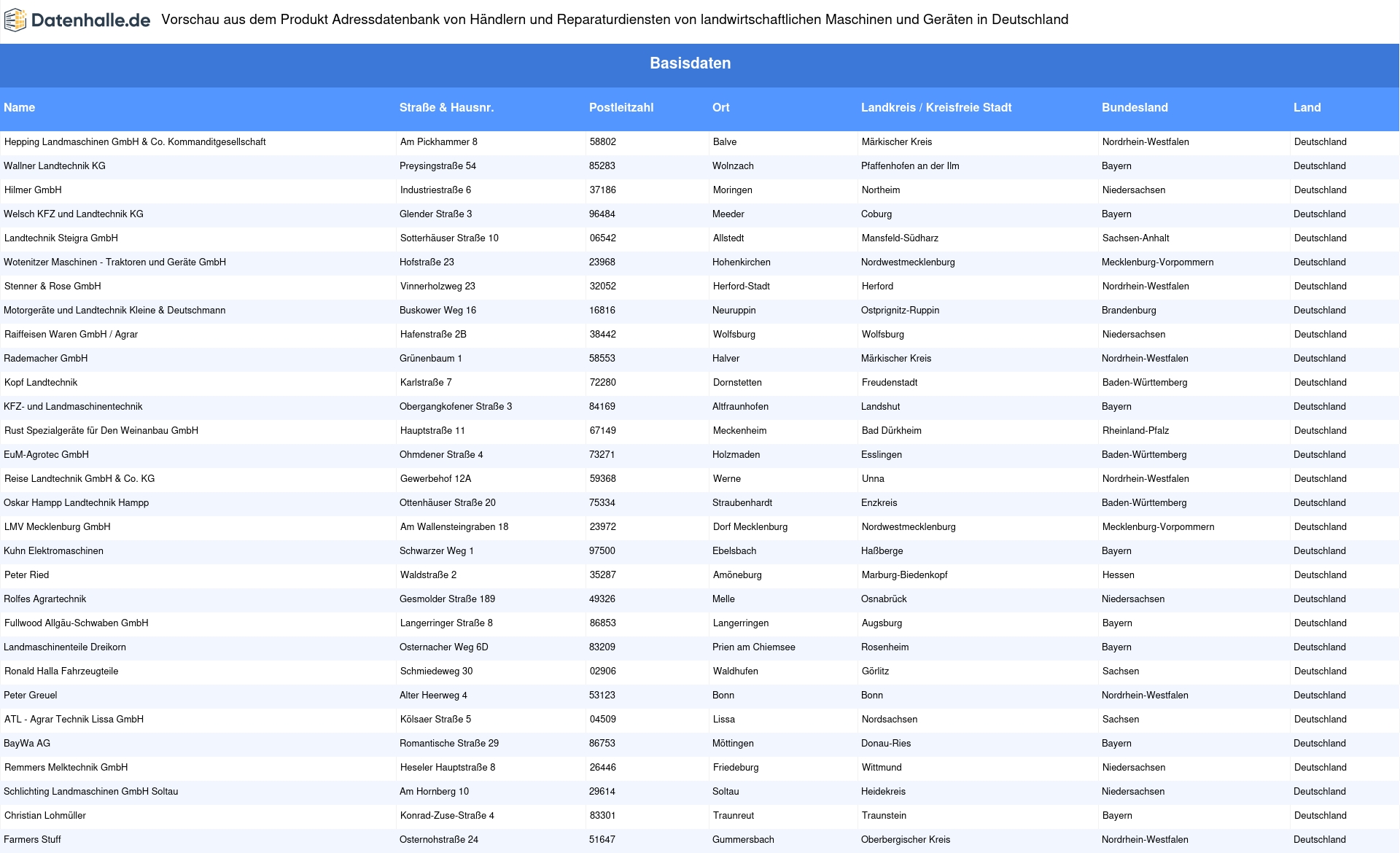Click the Straße & Hausnr. column header
The height and width of the screenshot is (853, 1400).
tap(446, 108)
